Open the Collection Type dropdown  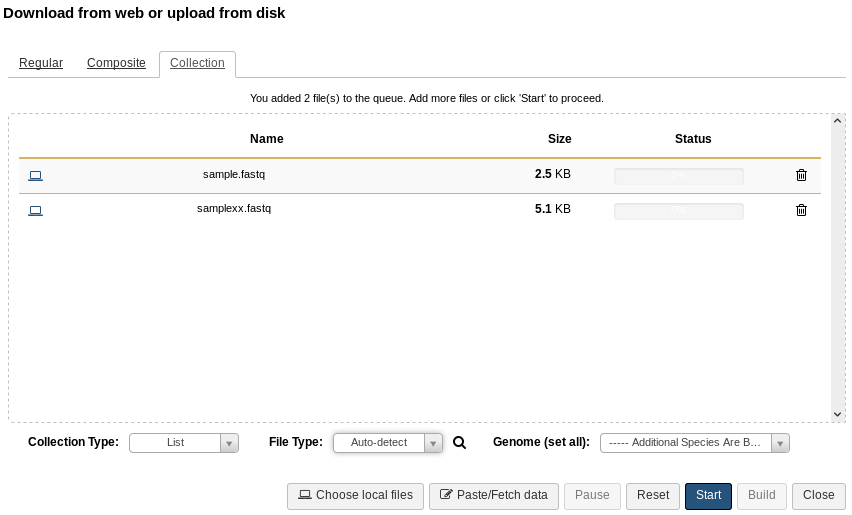(x=184, y=443)
